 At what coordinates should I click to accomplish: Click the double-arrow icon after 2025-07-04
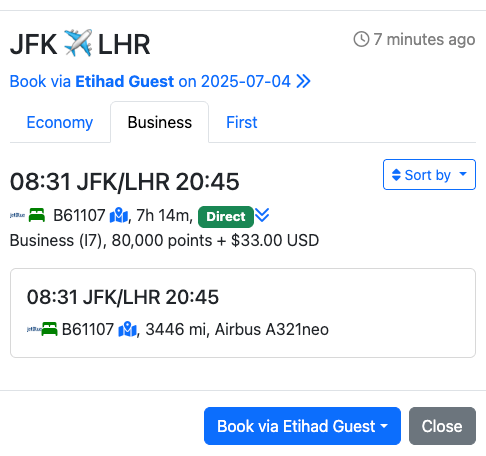coord(303,81)
